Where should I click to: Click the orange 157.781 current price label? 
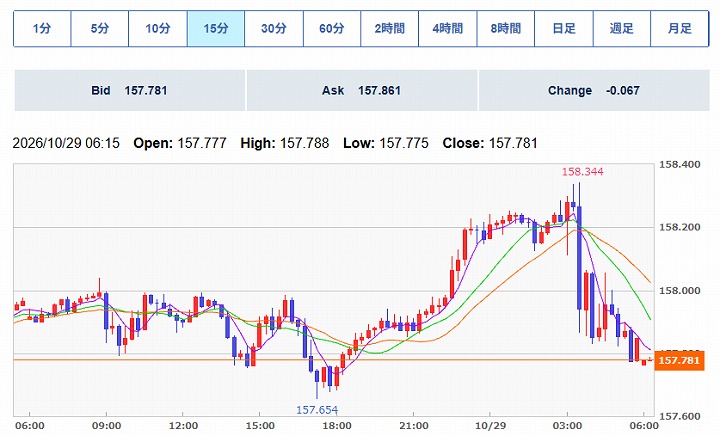point(679,361)
